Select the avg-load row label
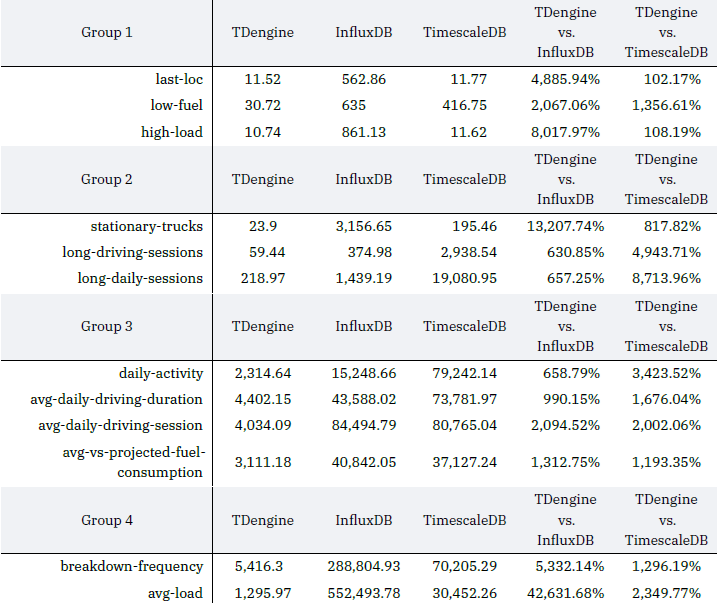Viewport: 717px width, 606px height. click(x=175, y=593)
